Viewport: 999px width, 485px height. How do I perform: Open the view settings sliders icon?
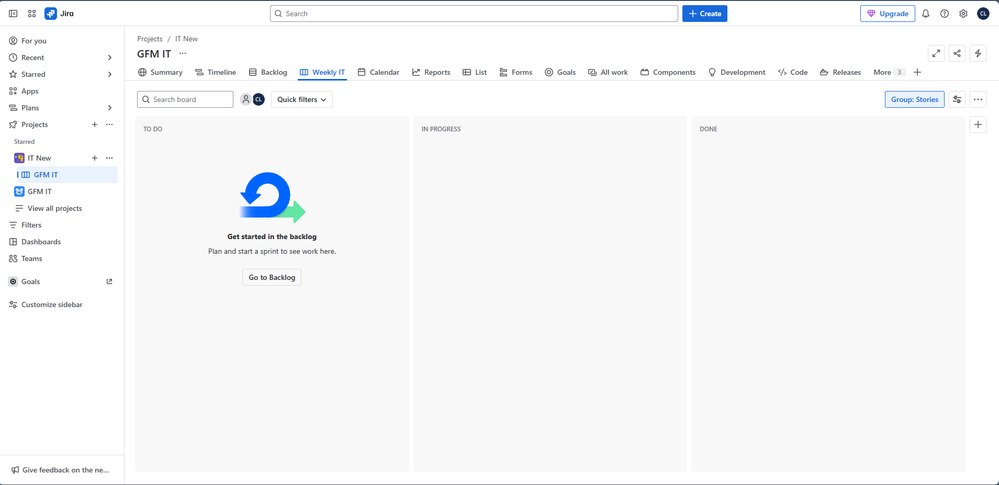(x=957, y=99)
